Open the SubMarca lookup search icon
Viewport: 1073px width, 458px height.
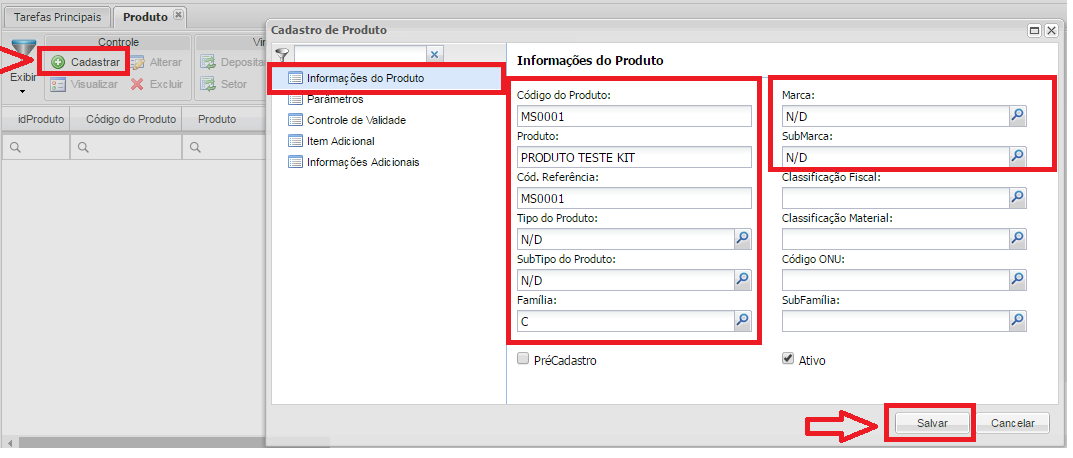1017,157
